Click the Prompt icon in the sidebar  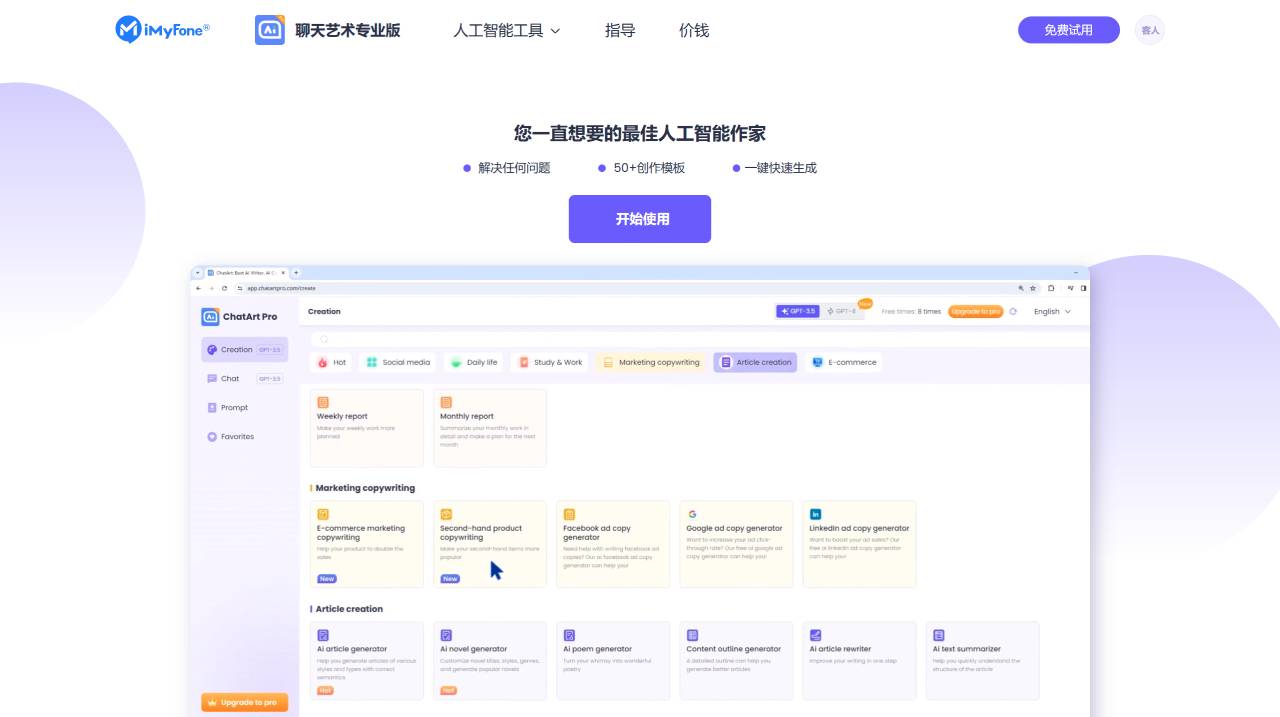point(211,407)
